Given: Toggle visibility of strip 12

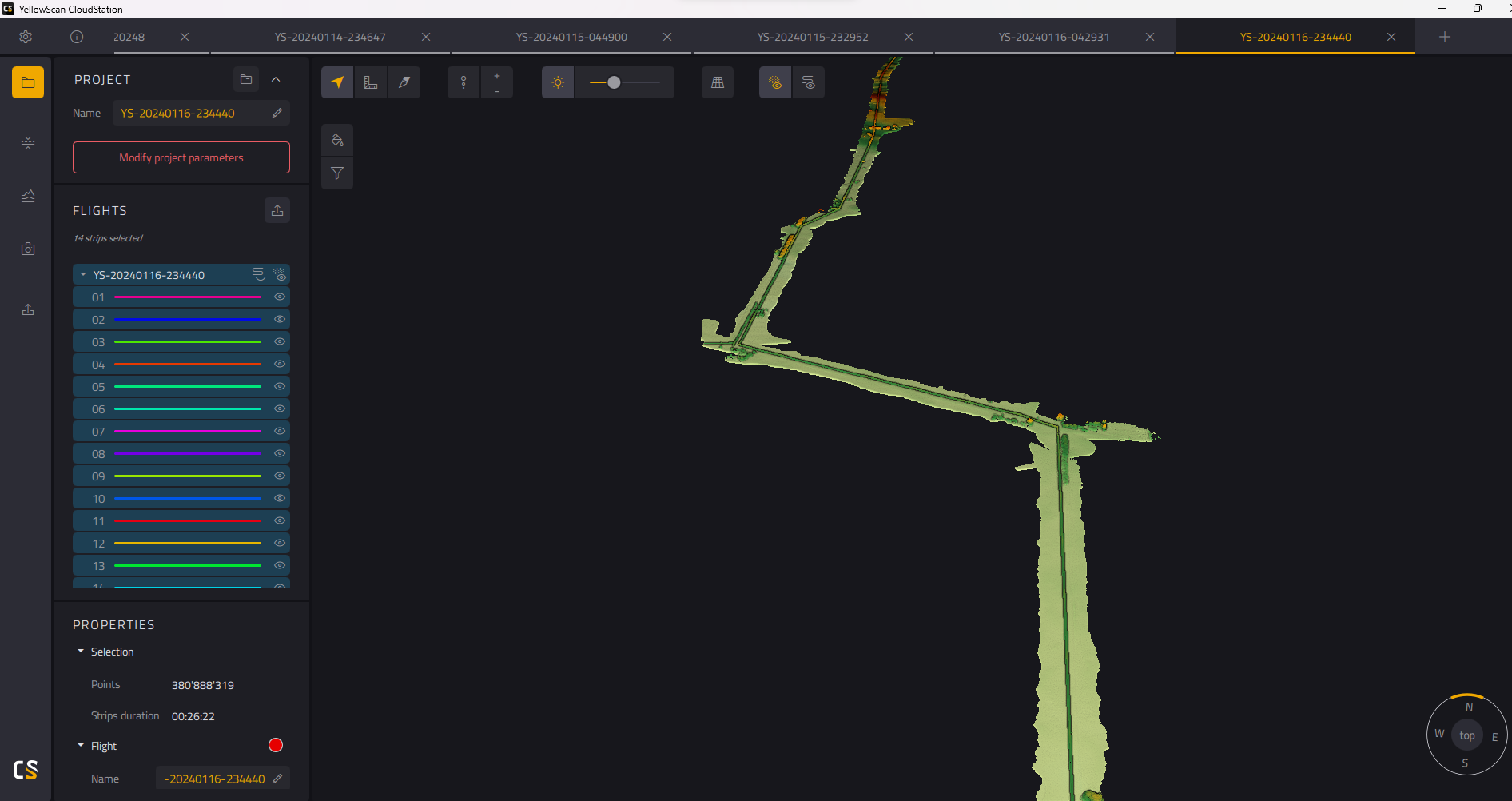Looking at the screenshot, I should click(280, 543).
